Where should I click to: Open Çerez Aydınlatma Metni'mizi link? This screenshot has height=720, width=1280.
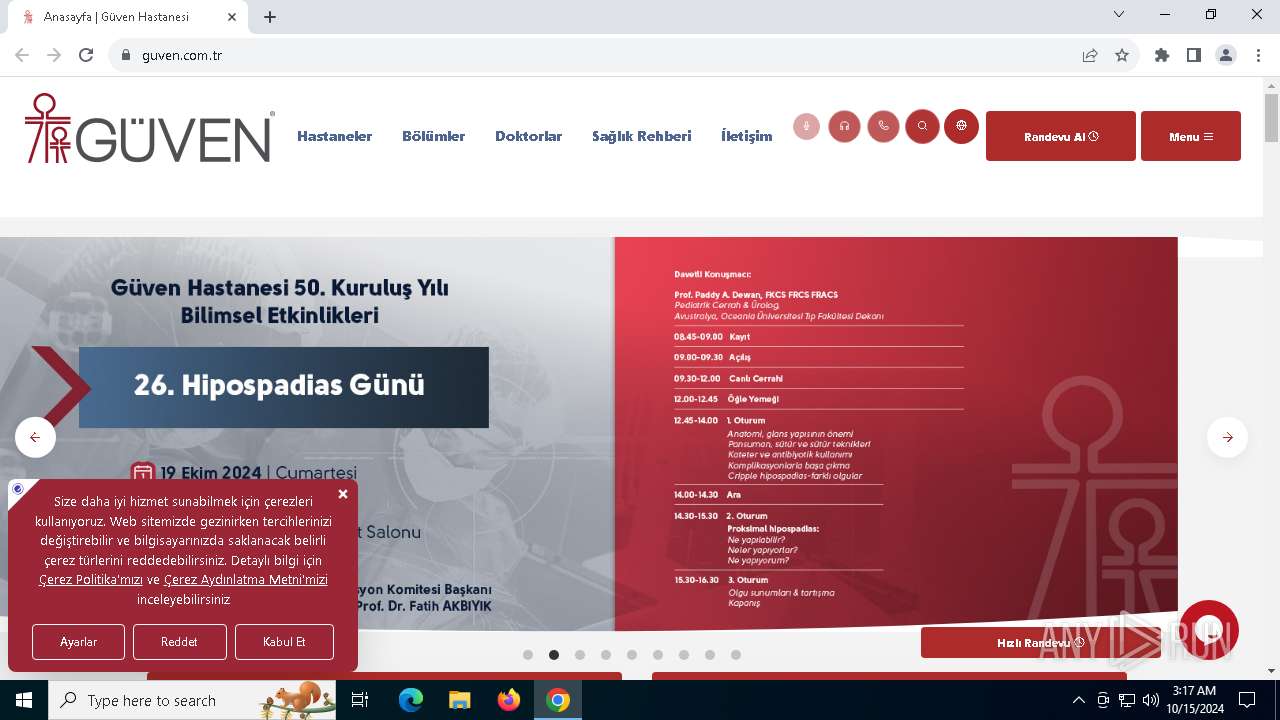point(246,580)
